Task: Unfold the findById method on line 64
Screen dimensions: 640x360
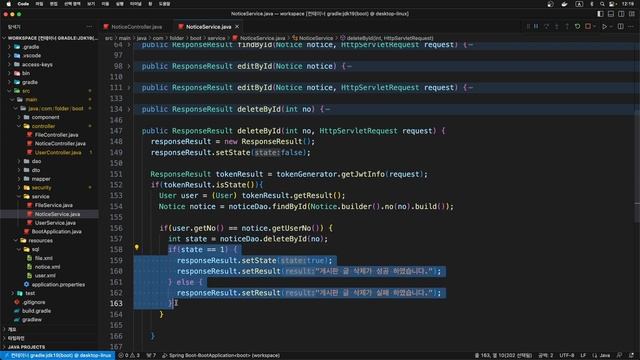Action: tap(129, 44)
